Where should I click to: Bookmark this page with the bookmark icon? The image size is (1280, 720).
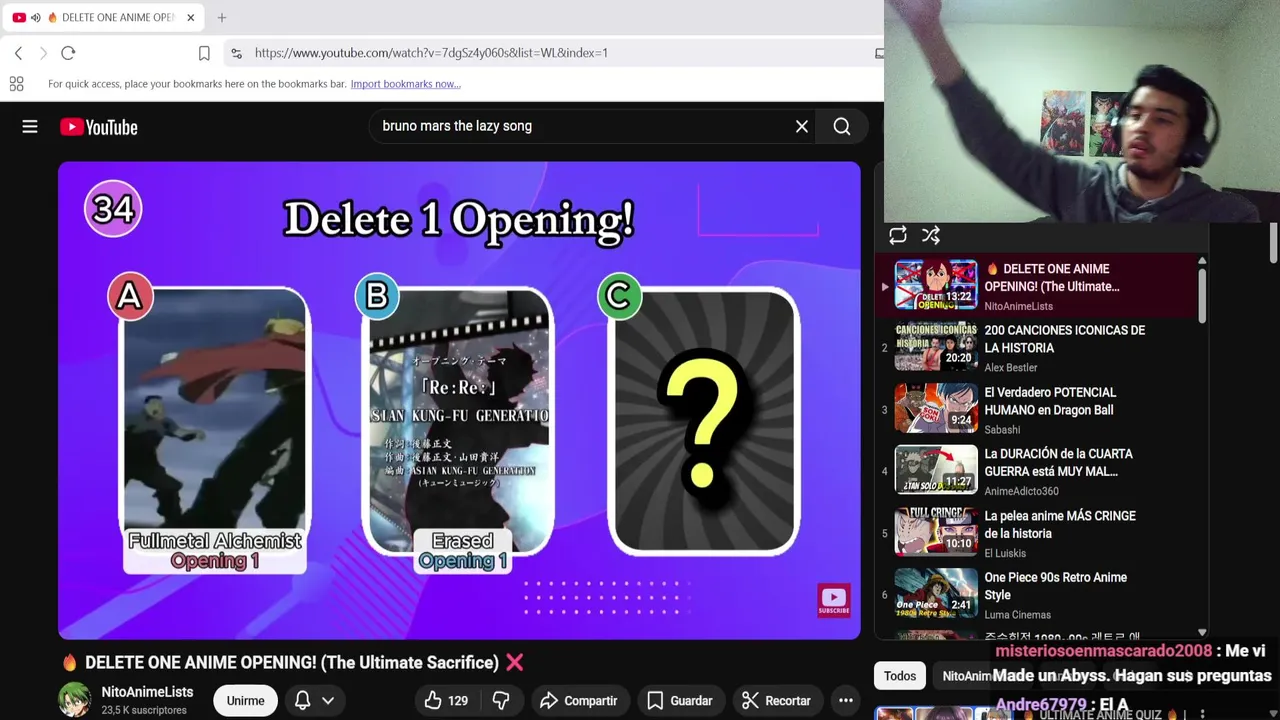click(x=204, y=53)
